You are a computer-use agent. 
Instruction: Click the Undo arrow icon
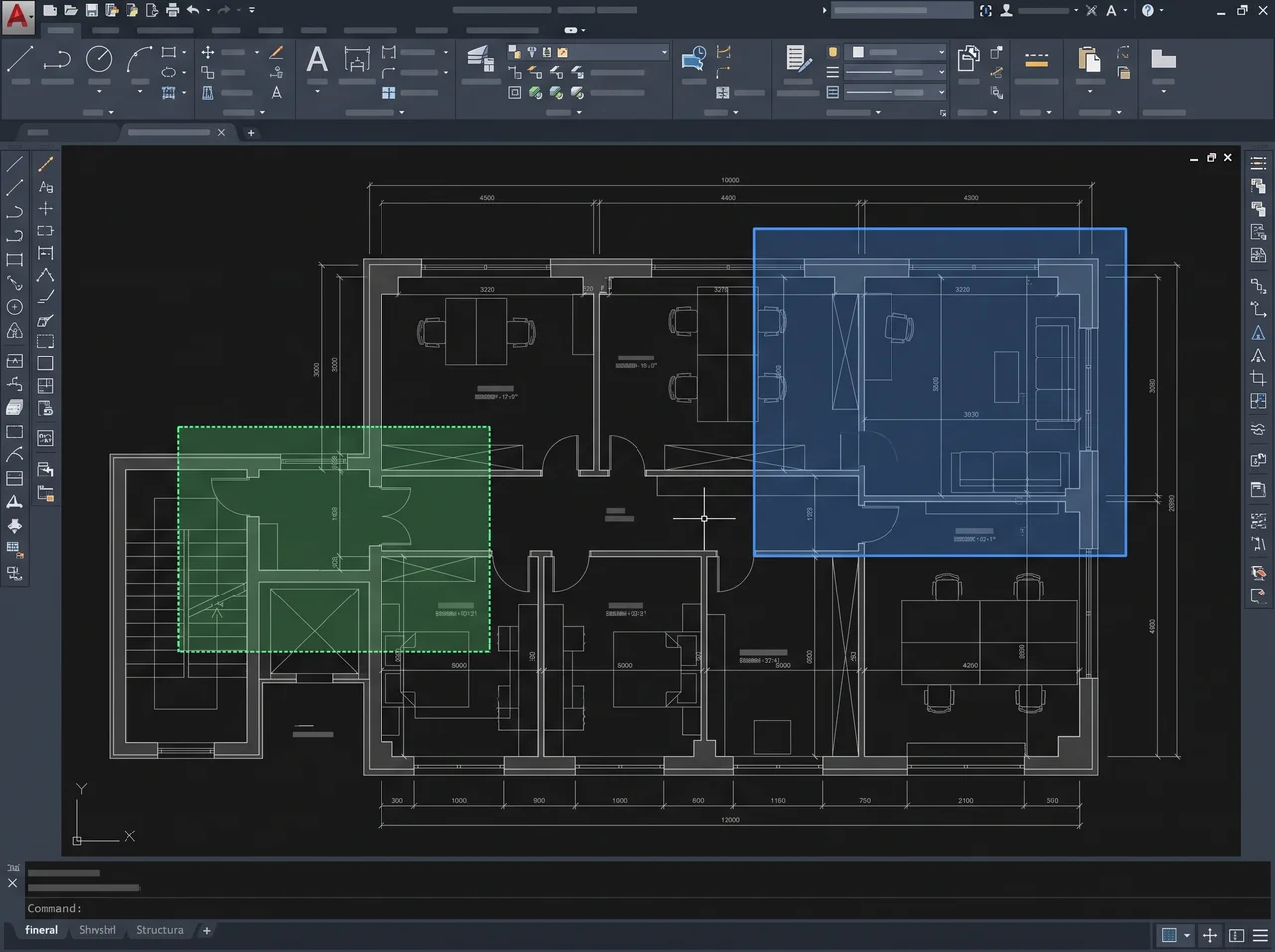tap(193, 10)
